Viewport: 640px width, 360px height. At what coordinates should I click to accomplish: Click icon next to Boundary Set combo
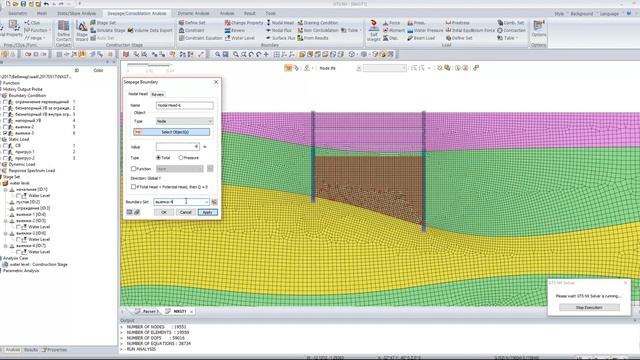pos(214,202)
